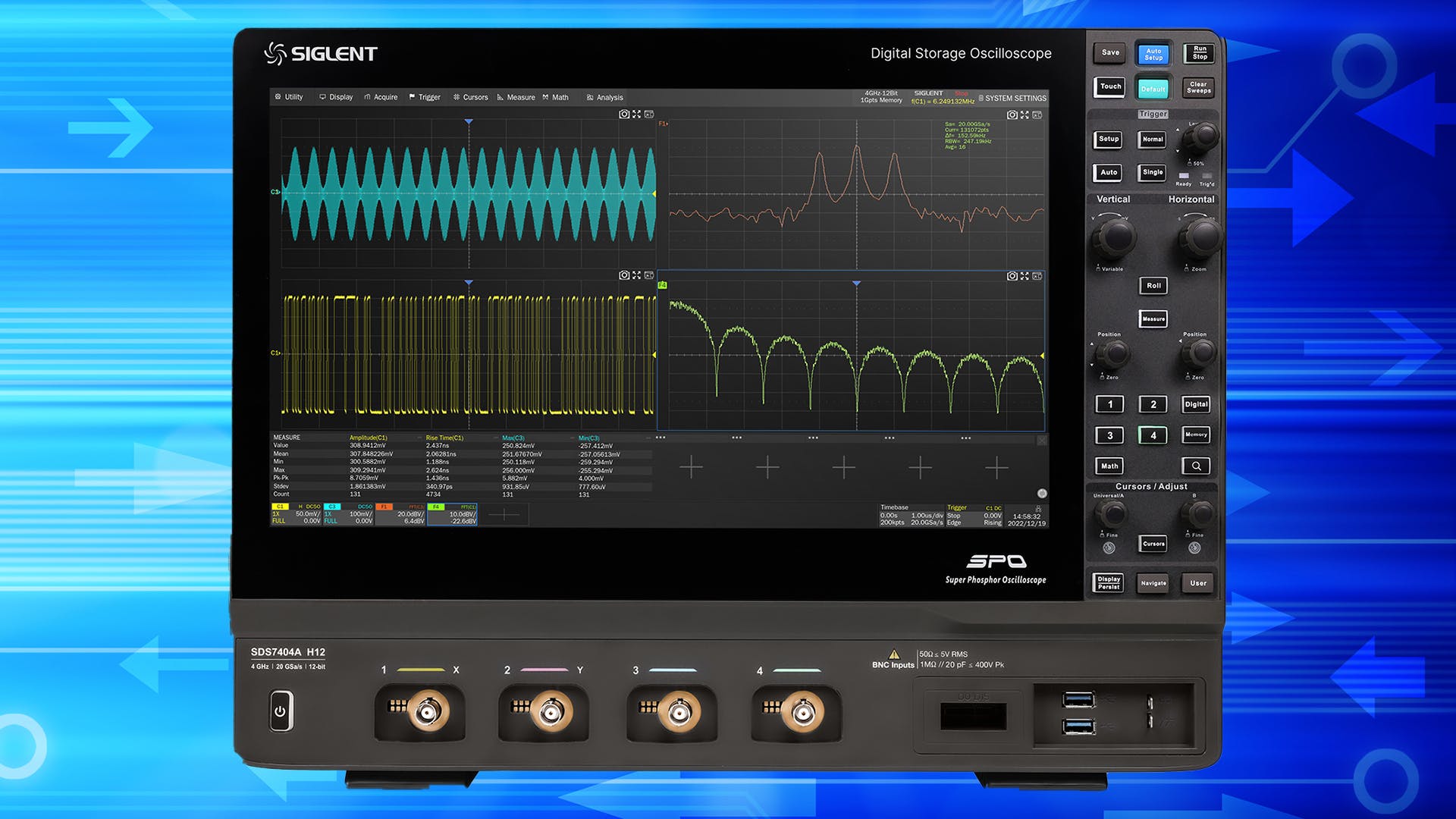Toggle the Touch screen button

(1109, 86)
